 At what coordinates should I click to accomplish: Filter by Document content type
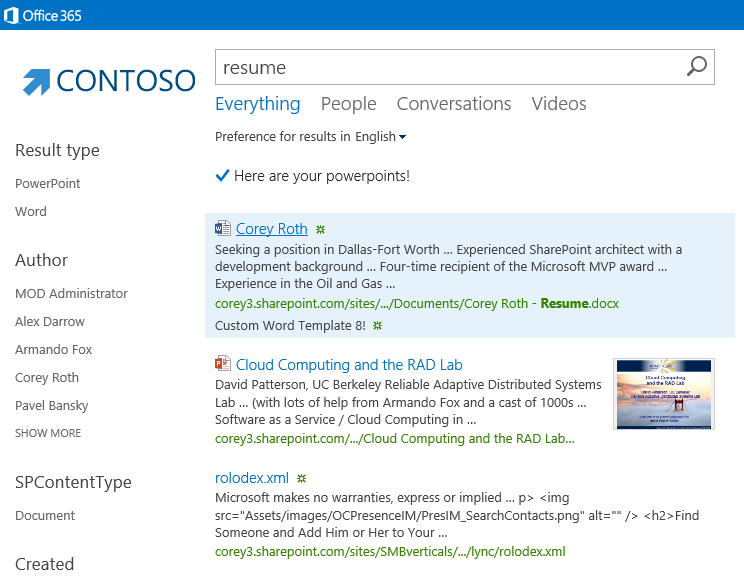click(45, 516)
